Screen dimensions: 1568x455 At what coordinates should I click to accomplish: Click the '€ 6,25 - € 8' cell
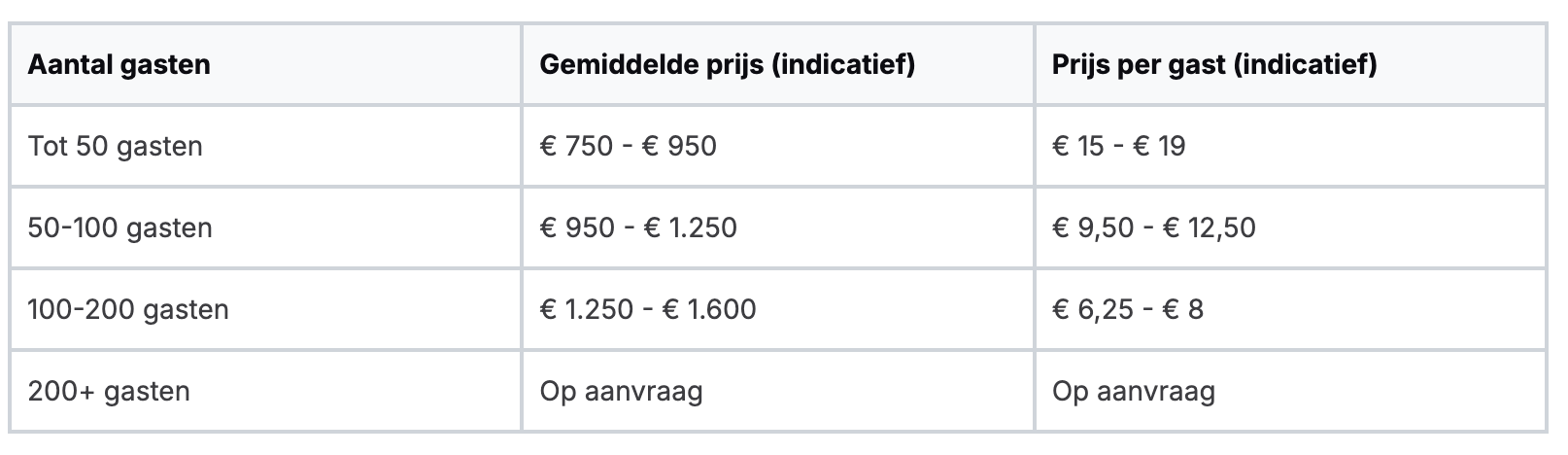1127,310
